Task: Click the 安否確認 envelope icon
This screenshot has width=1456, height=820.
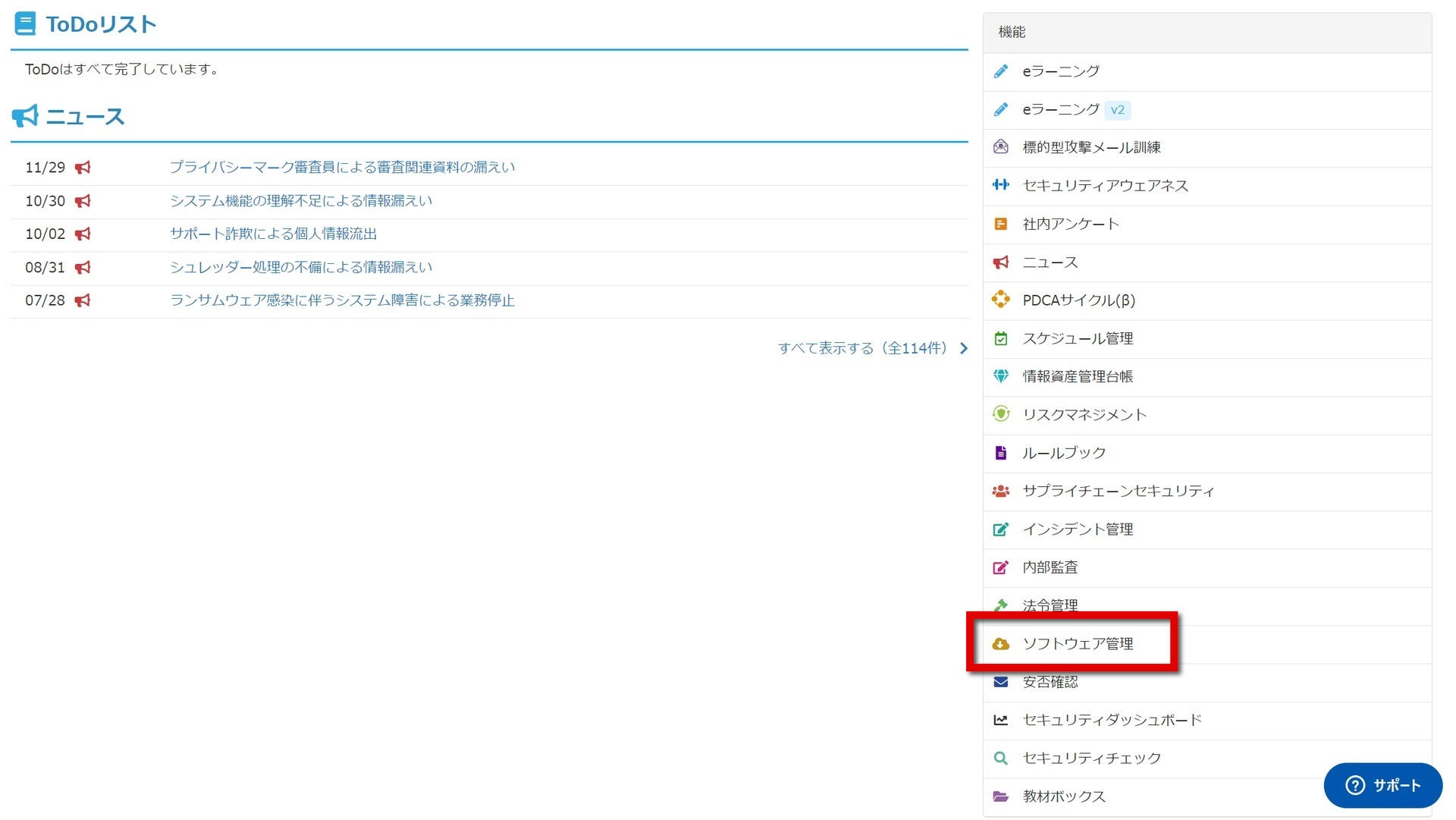Action: (x=1001, y=682)
